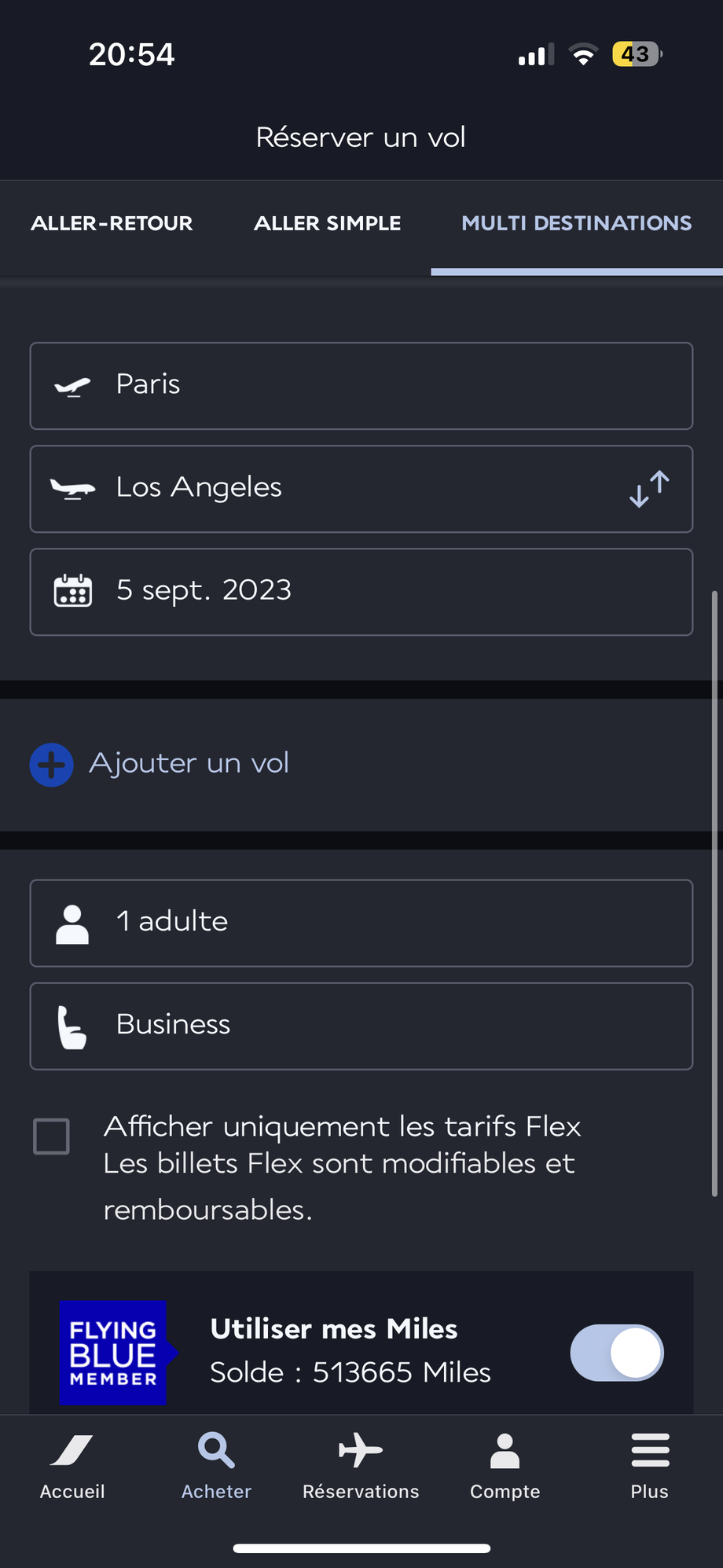723x1568 pixels.
Task: Edit the Paris departure field
Action: coord(361,385)
